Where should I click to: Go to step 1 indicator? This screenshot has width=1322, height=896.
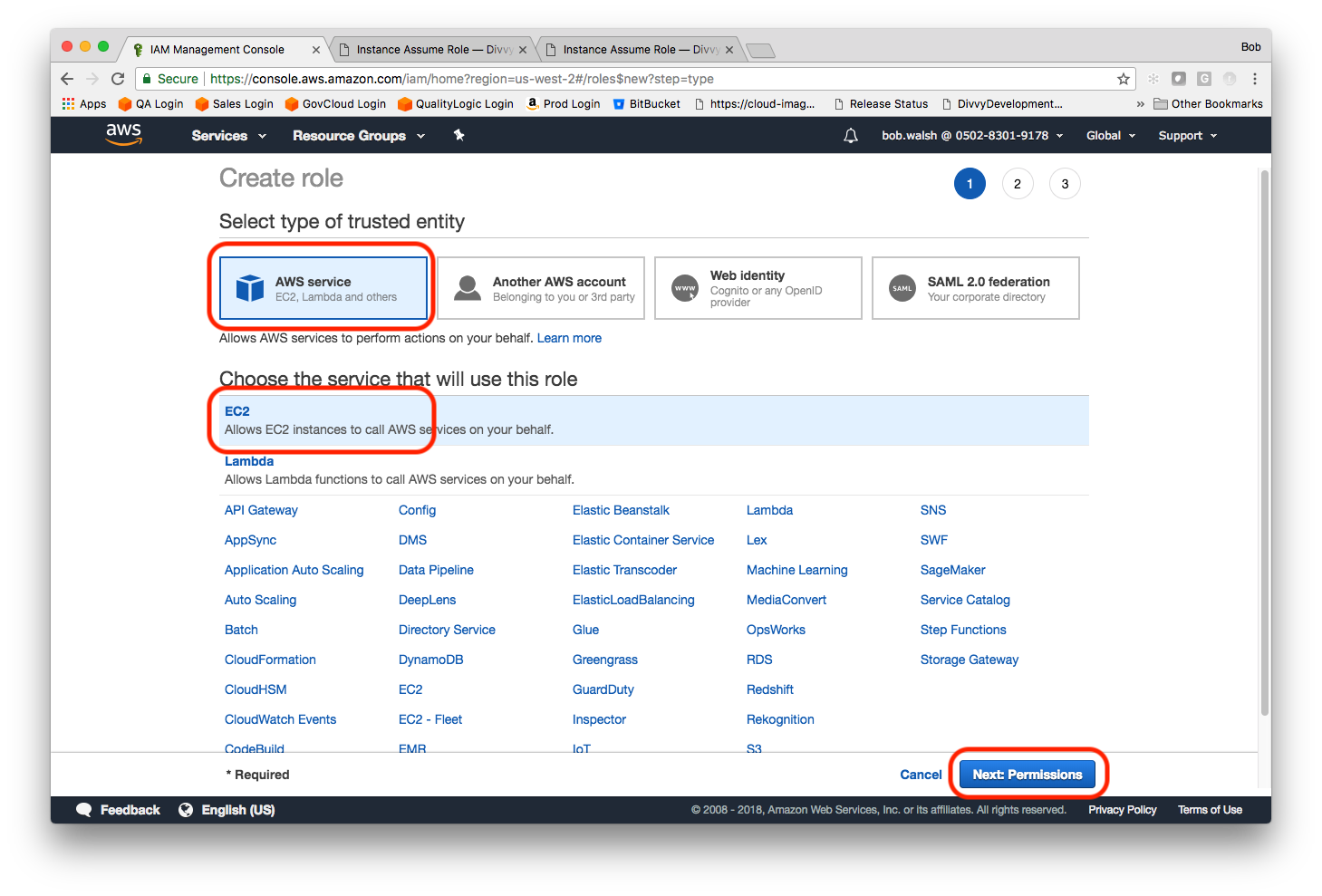tap(970, 184)
